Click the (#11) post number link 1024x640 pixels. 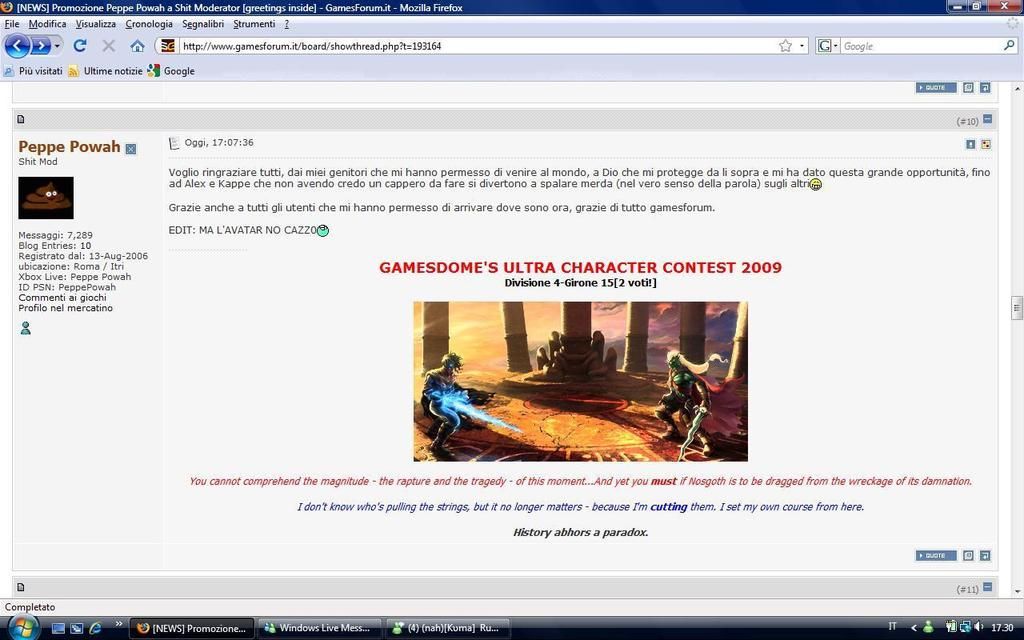tap(967, 590)
